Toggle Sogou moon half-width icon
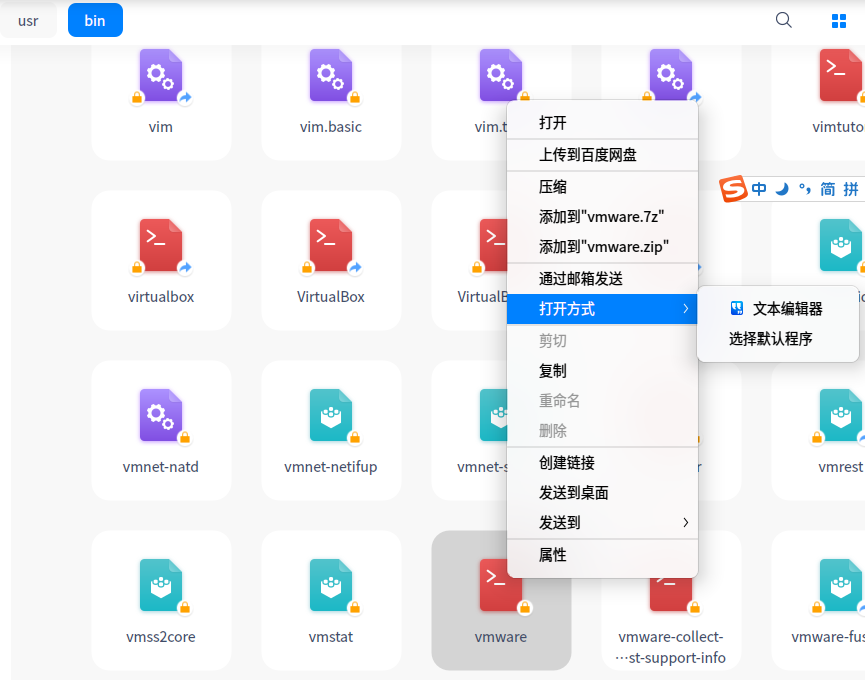Image resolution: width=865 pixels, height=680 pixels. (x=782, y=189)
